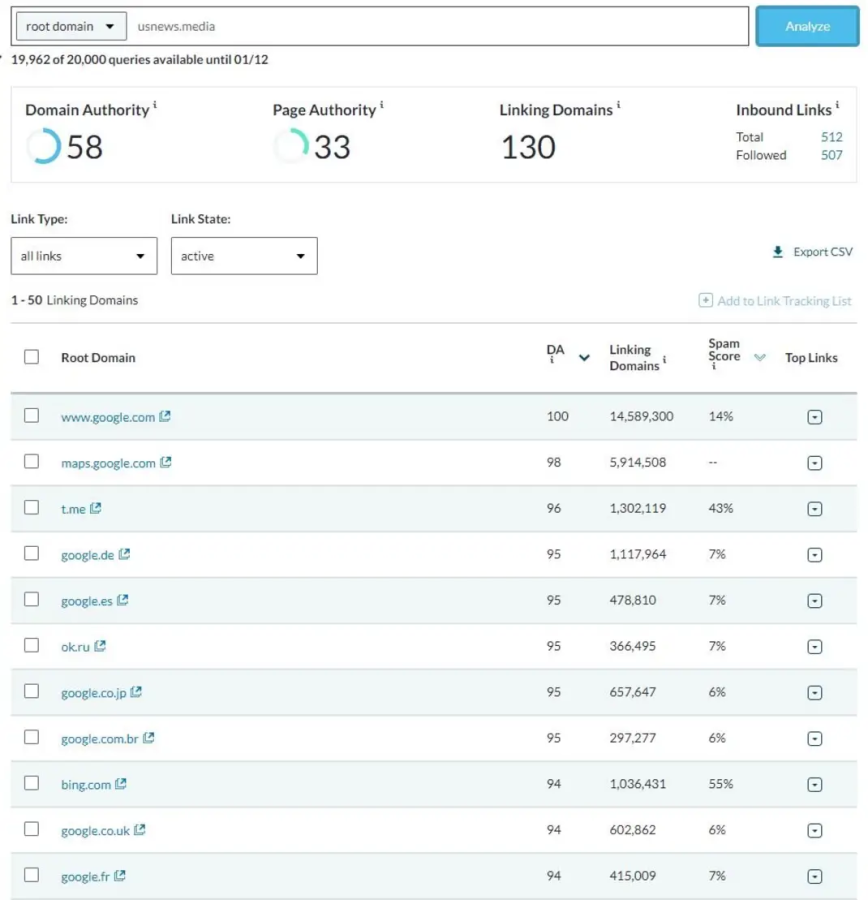
Task: Open the Link Type all links dropdown
Action: click(84, 256)
